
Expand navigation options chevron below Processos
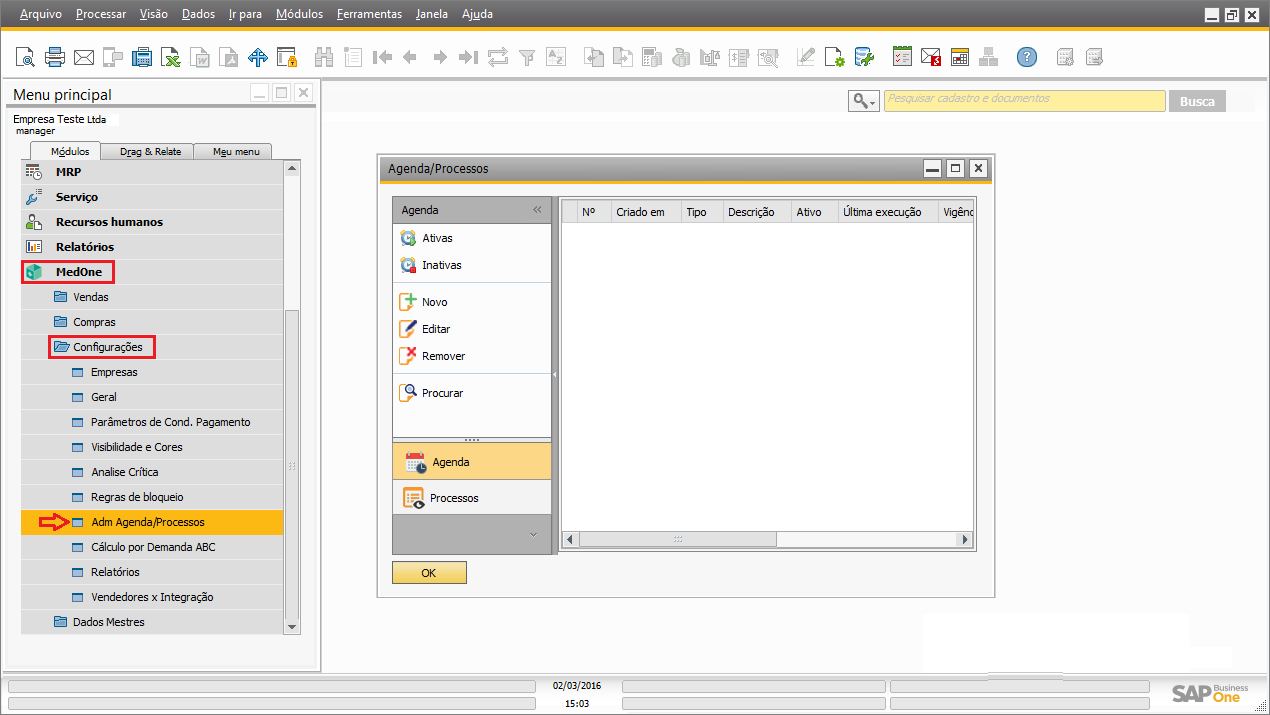point(533,535)
